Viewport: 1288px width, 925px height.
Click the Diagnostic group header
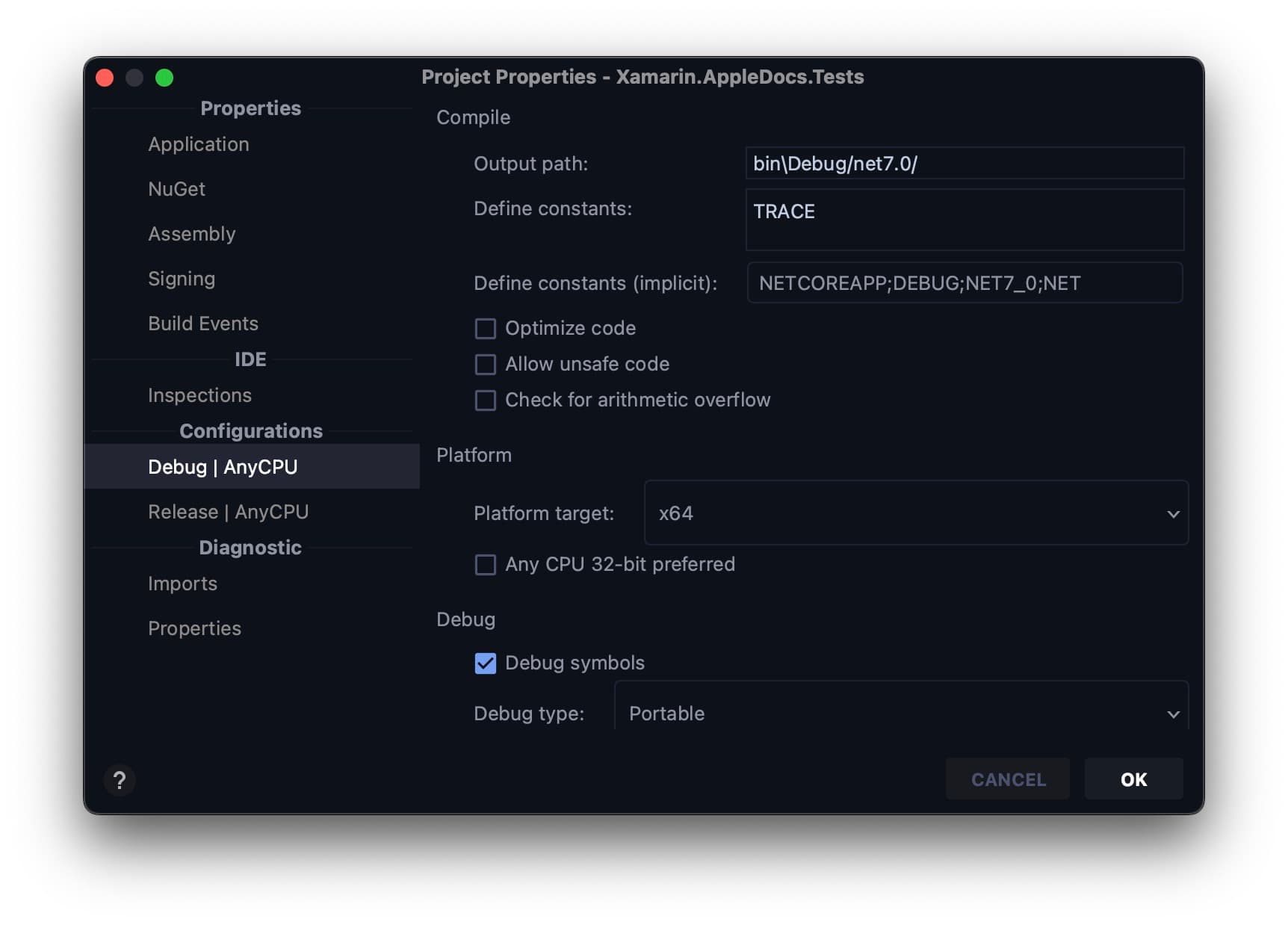[x=250, y=548]
